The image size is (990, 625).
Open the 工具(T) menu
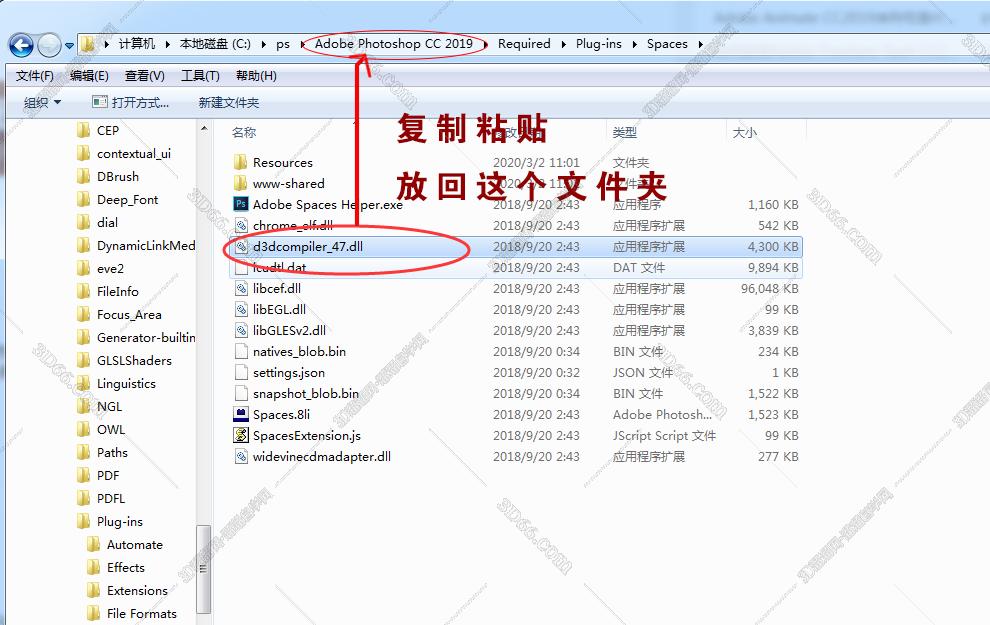point(200,76)
